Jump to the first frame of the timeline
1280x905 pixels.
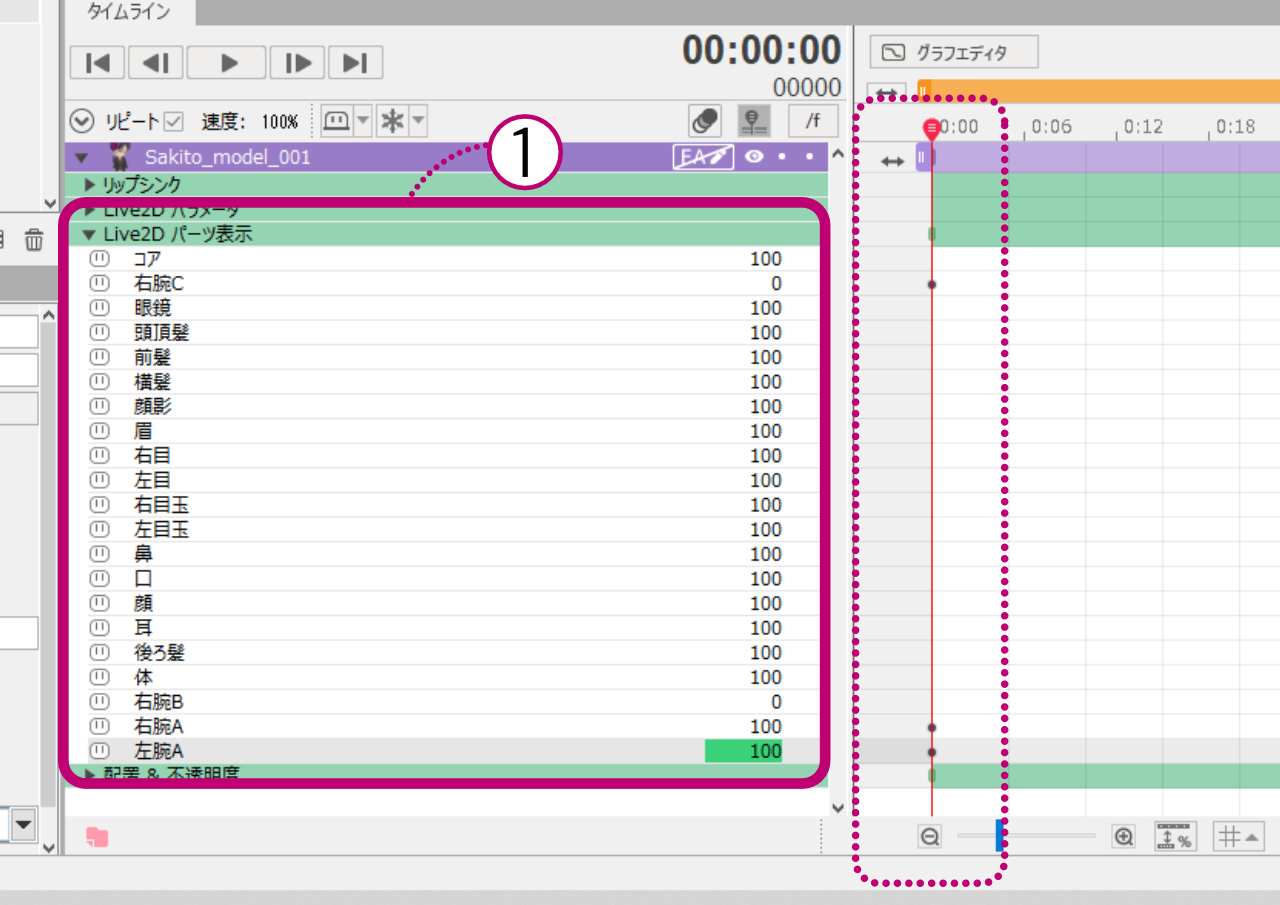[98, 63]
